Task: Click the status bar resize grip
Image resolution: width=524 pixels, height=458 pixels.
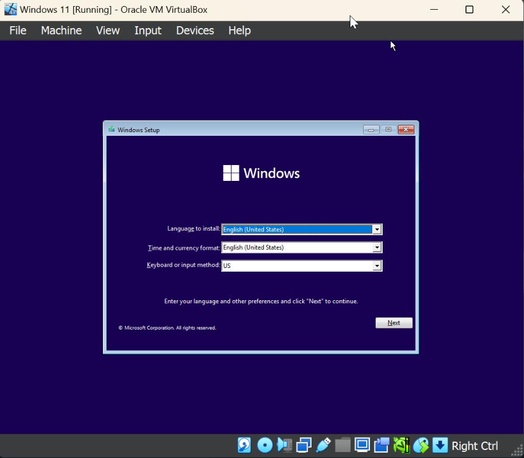Action: [x=518, y=450]
